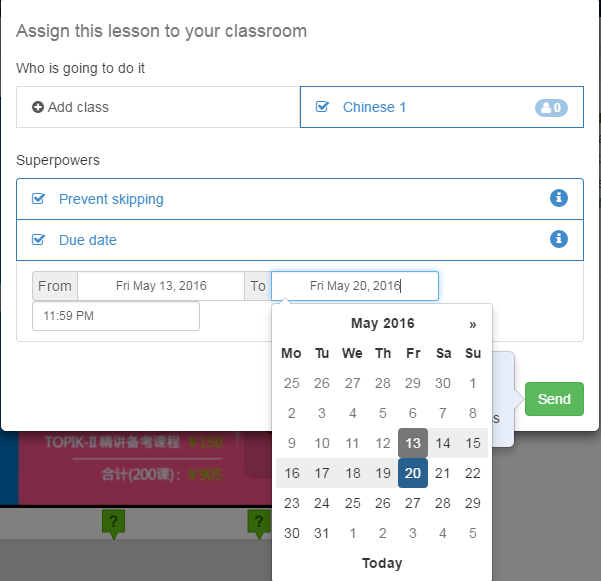Open the May 2016 month selector
The image size is (601, 581).
[x=382, y=323]
